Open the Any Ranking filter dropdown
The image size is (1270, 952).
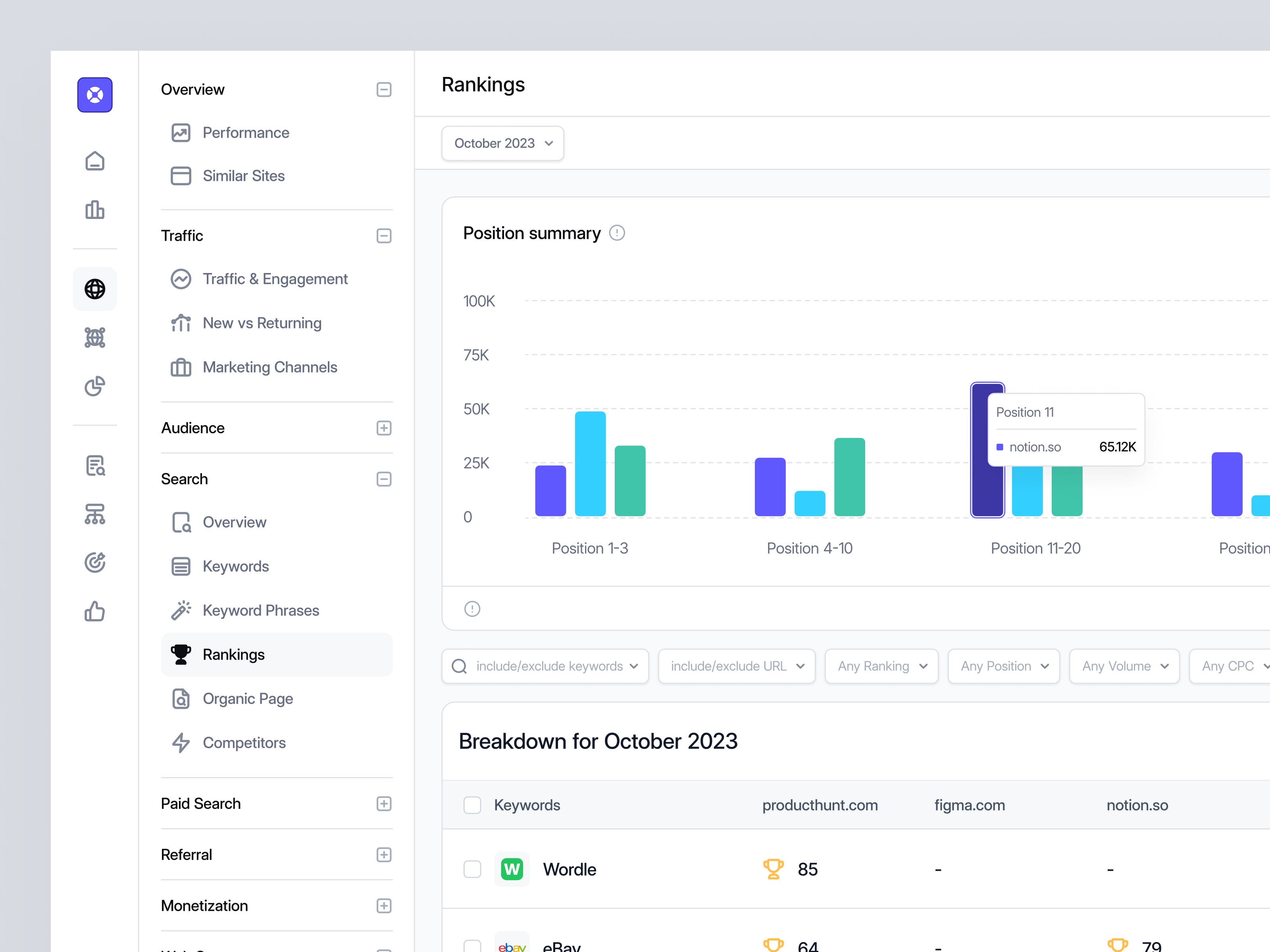(881, 666)
